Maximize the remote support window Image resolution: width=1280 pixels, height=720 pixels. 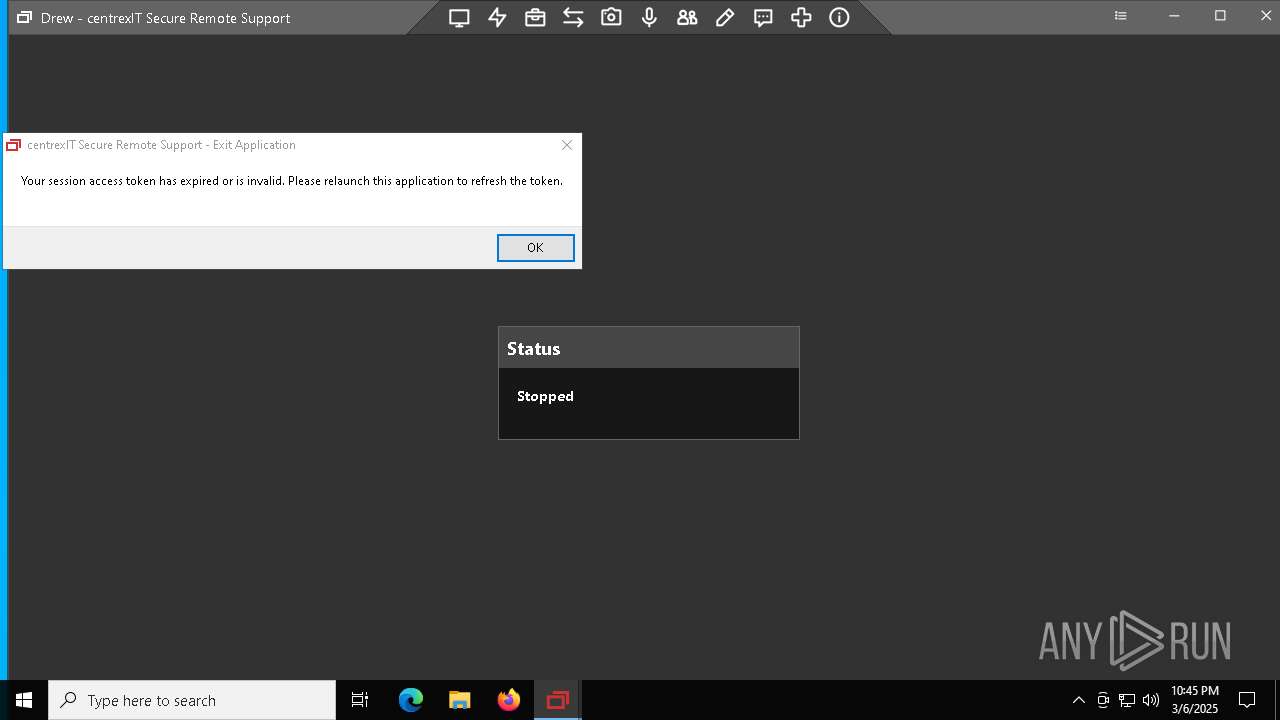coord(1220,16)
